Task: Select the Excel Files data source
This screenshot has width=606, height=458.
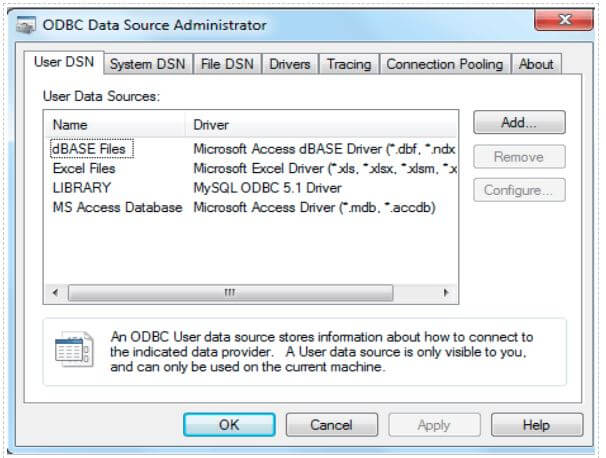Action: pyautogui.click(x=84, y=169)
